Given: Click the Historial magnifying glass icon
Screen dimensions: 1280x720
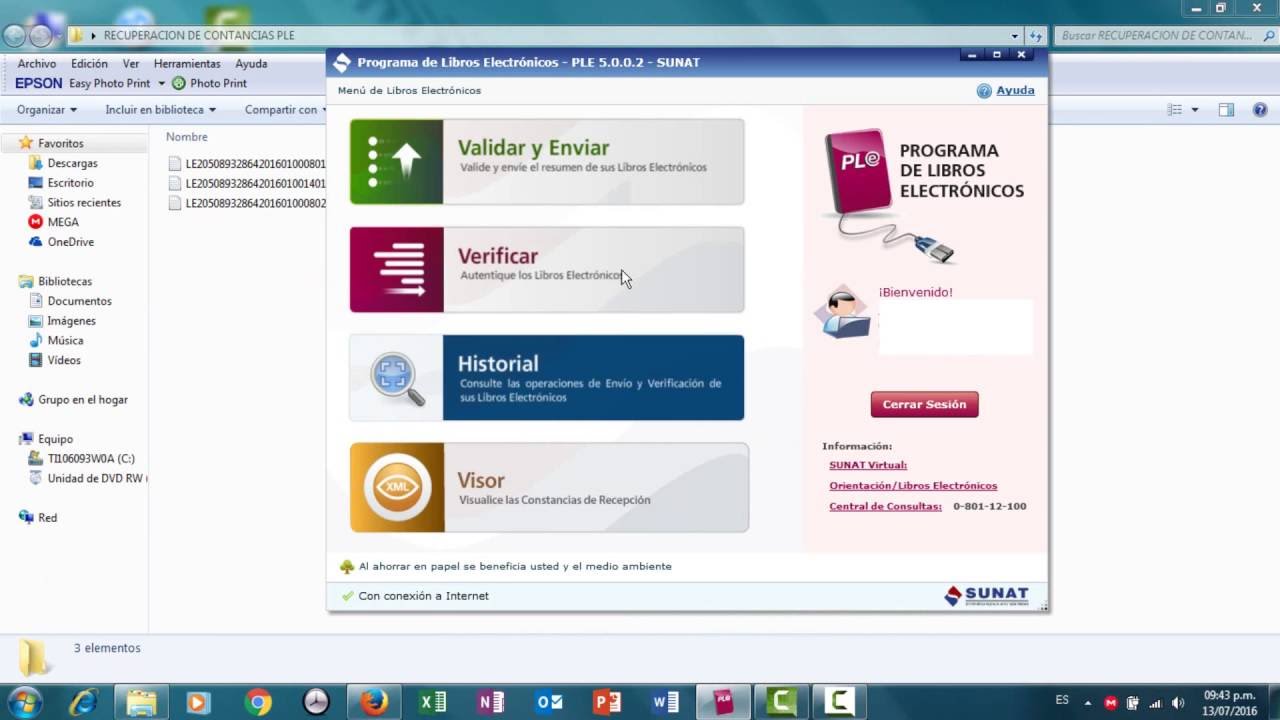Looking at the screenshot, I should tap(397, 378).
